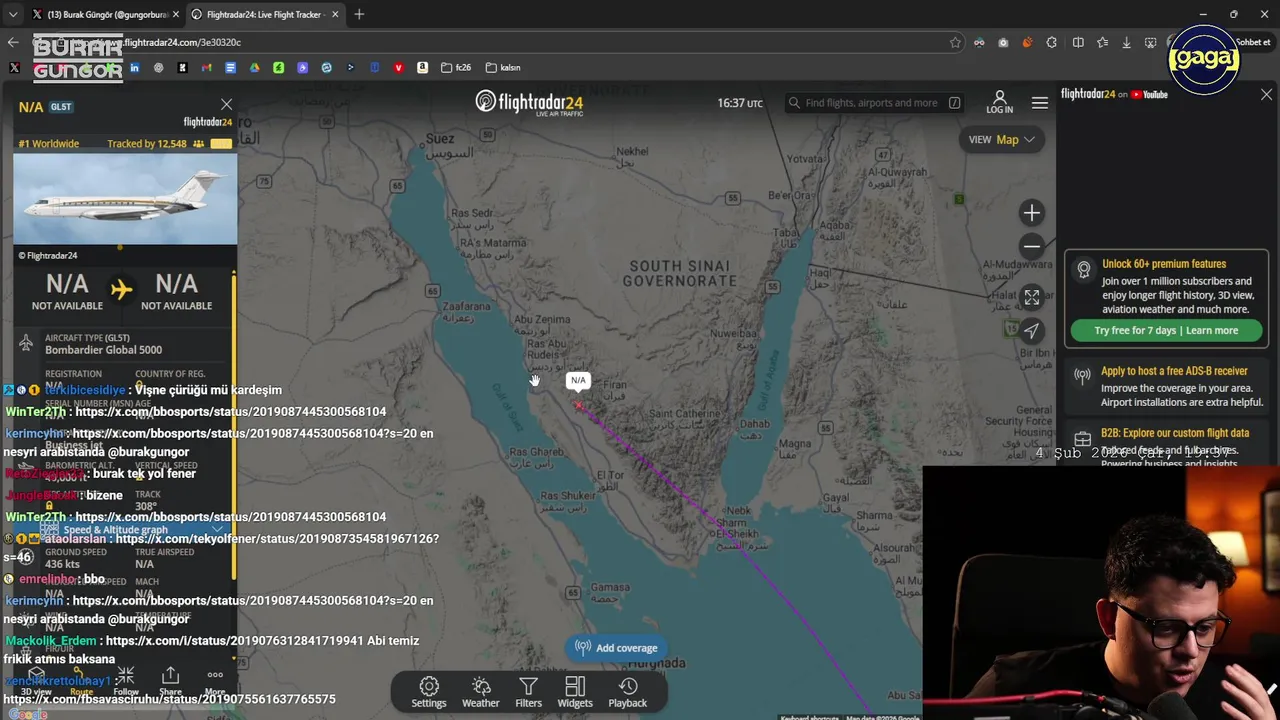Open Google Drive bookmark
This screenshot has width=1280, height=720.
[x=254, y=68]
